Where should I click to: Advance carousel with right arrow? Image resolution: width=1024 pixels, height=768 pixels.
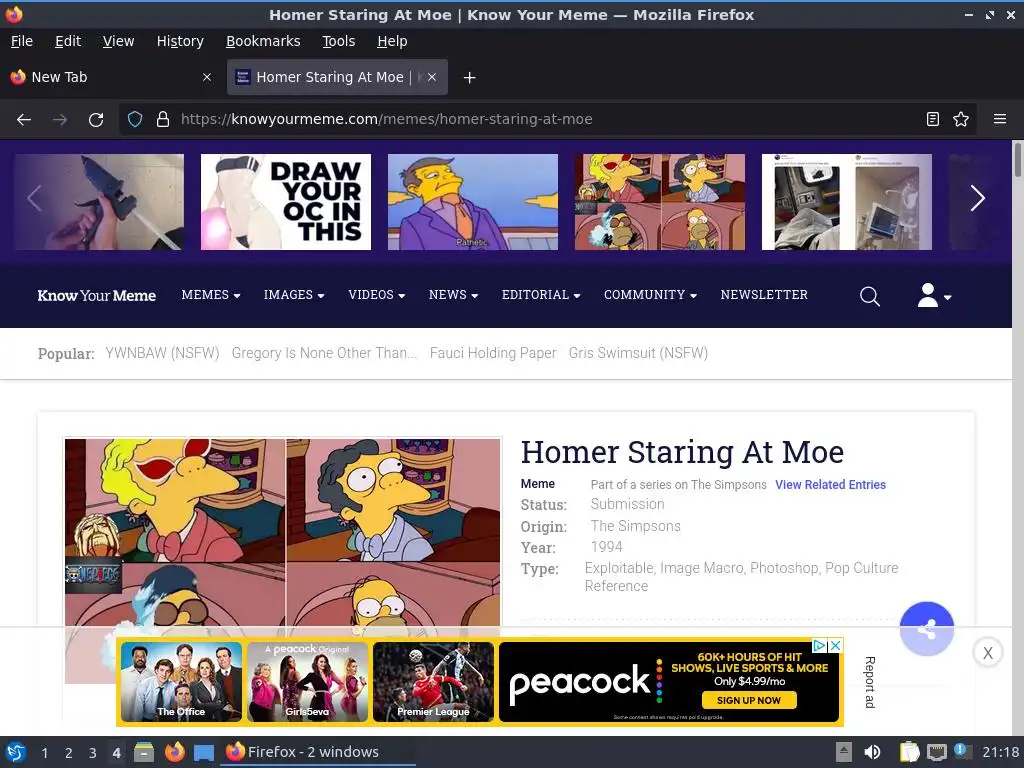[977, 199]
